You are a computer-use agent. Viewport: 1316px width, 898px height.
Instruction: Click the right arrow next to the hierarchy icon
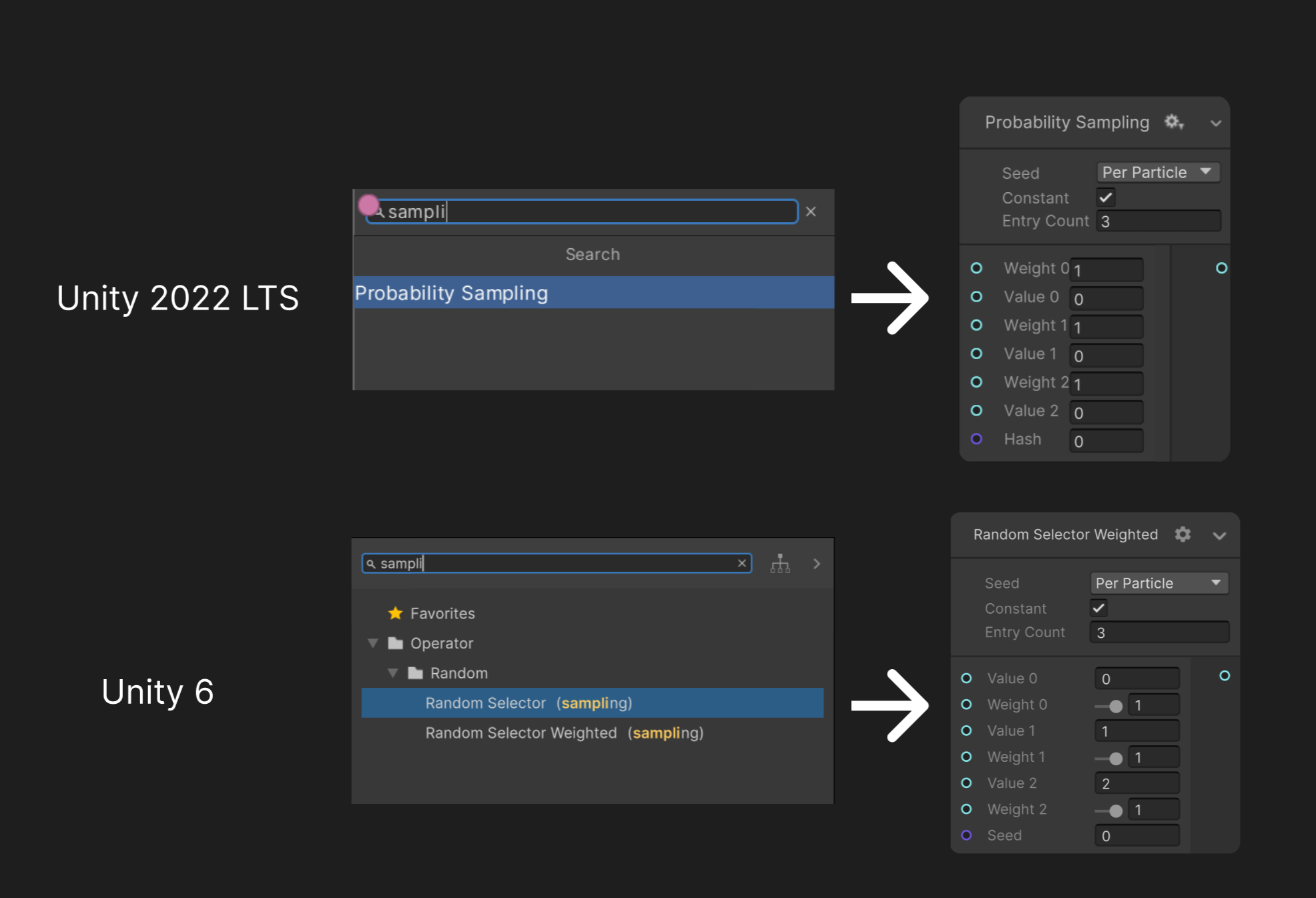[x=816, y=564]
